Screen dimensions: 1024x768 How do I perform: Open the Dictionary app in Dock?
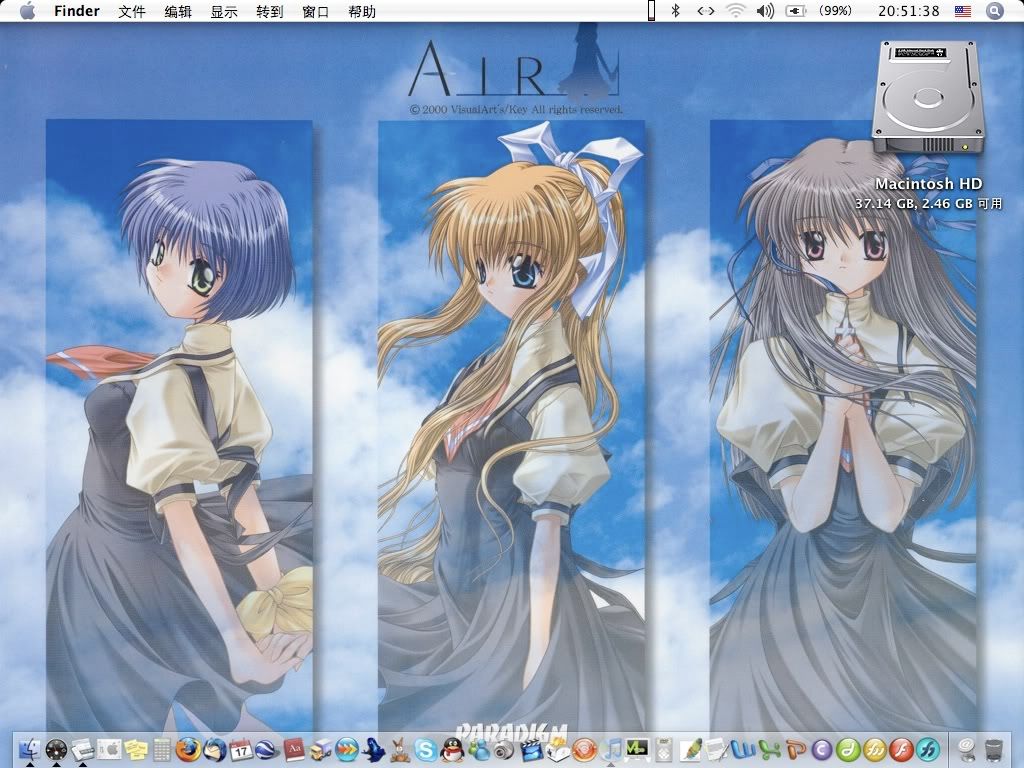pyautogui.click(x=294, y=749)
